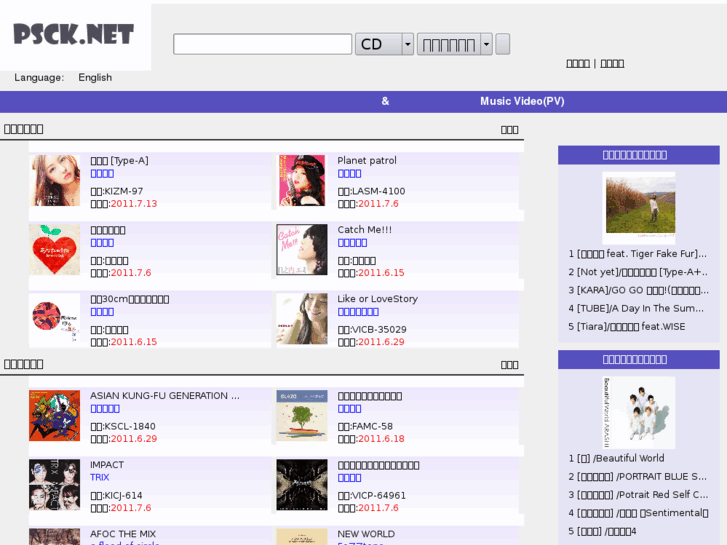The height and width of the screenshot is (545, 727).
Task: Open NEW WORLD cover thumbnail
Action: pos(302,537)
